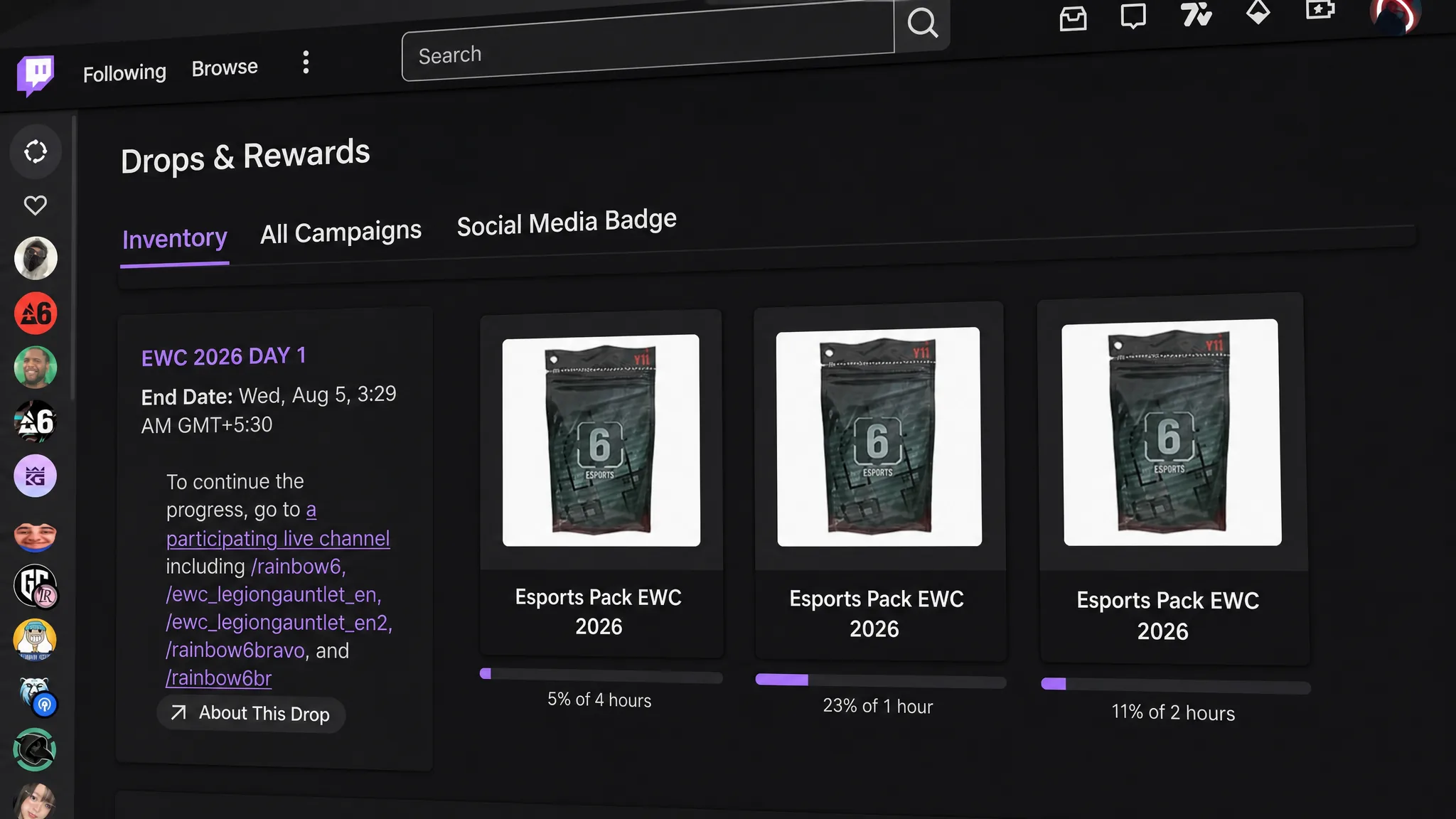The height and width of the screenshot is (819, 1456).
Task: Click the "Drops & Rewards" page heading
Action: (x=245, y=157)
